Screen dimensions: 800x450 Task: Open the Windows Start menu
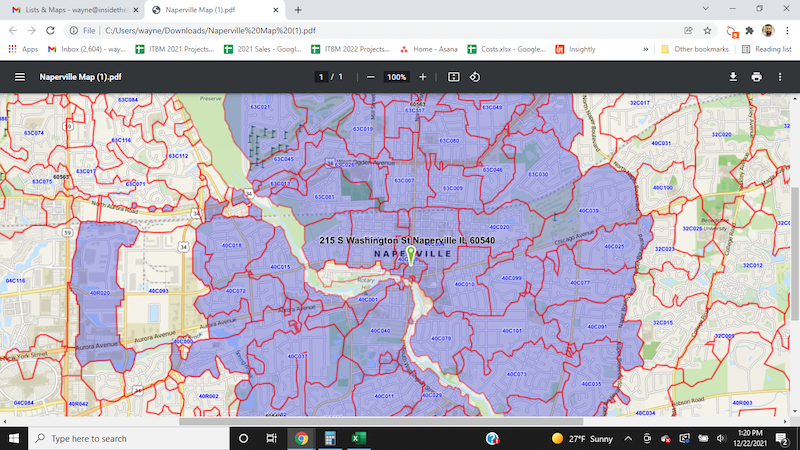[14, 438]
